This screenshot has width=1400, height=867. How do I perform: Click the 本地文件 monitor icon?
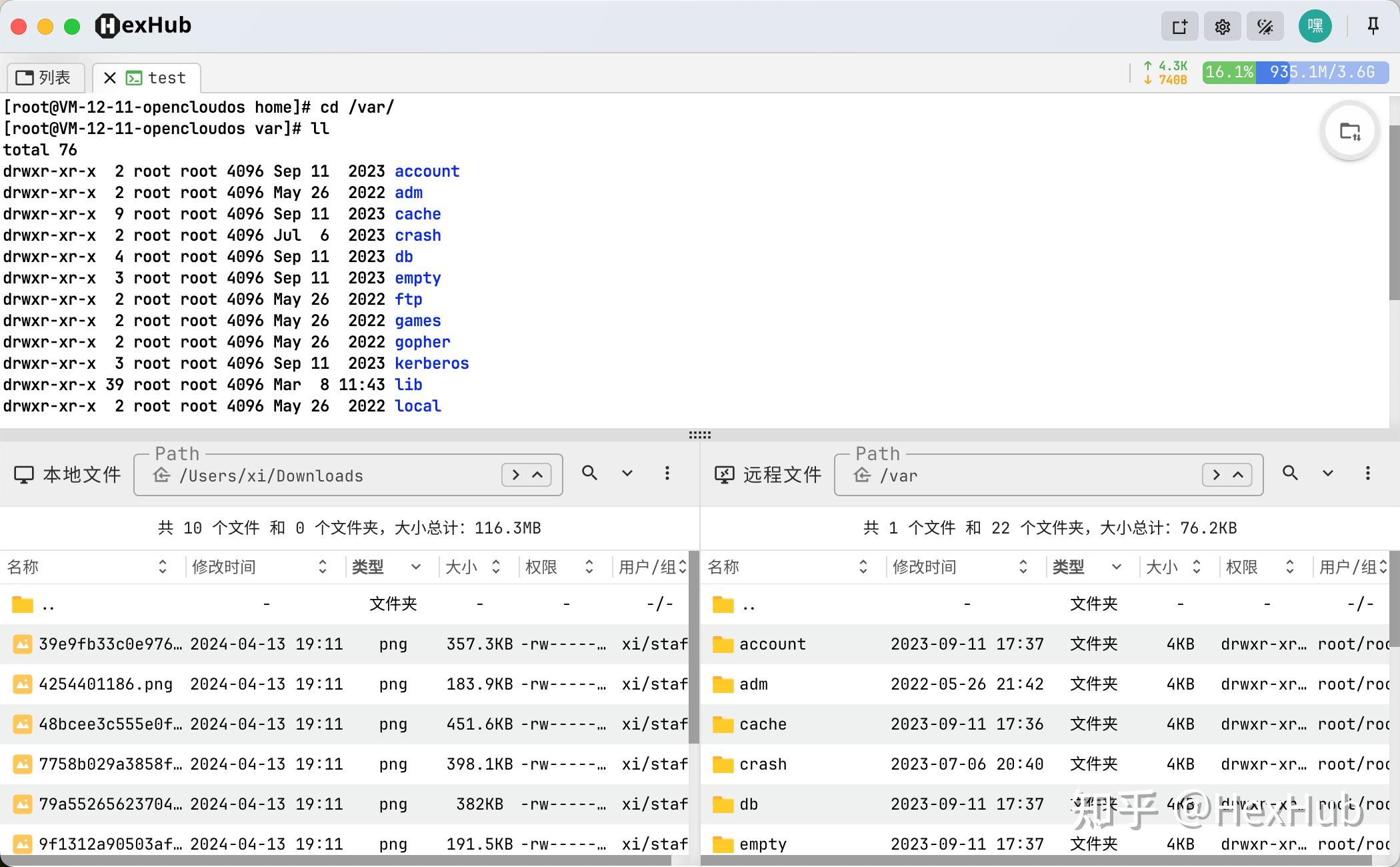25,474
